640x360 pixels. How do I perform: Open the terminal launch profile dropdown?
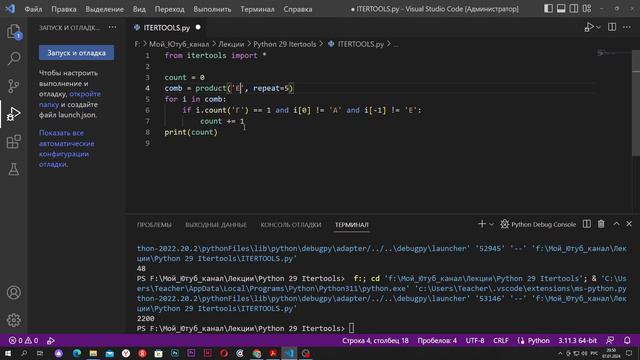(491, 224)
